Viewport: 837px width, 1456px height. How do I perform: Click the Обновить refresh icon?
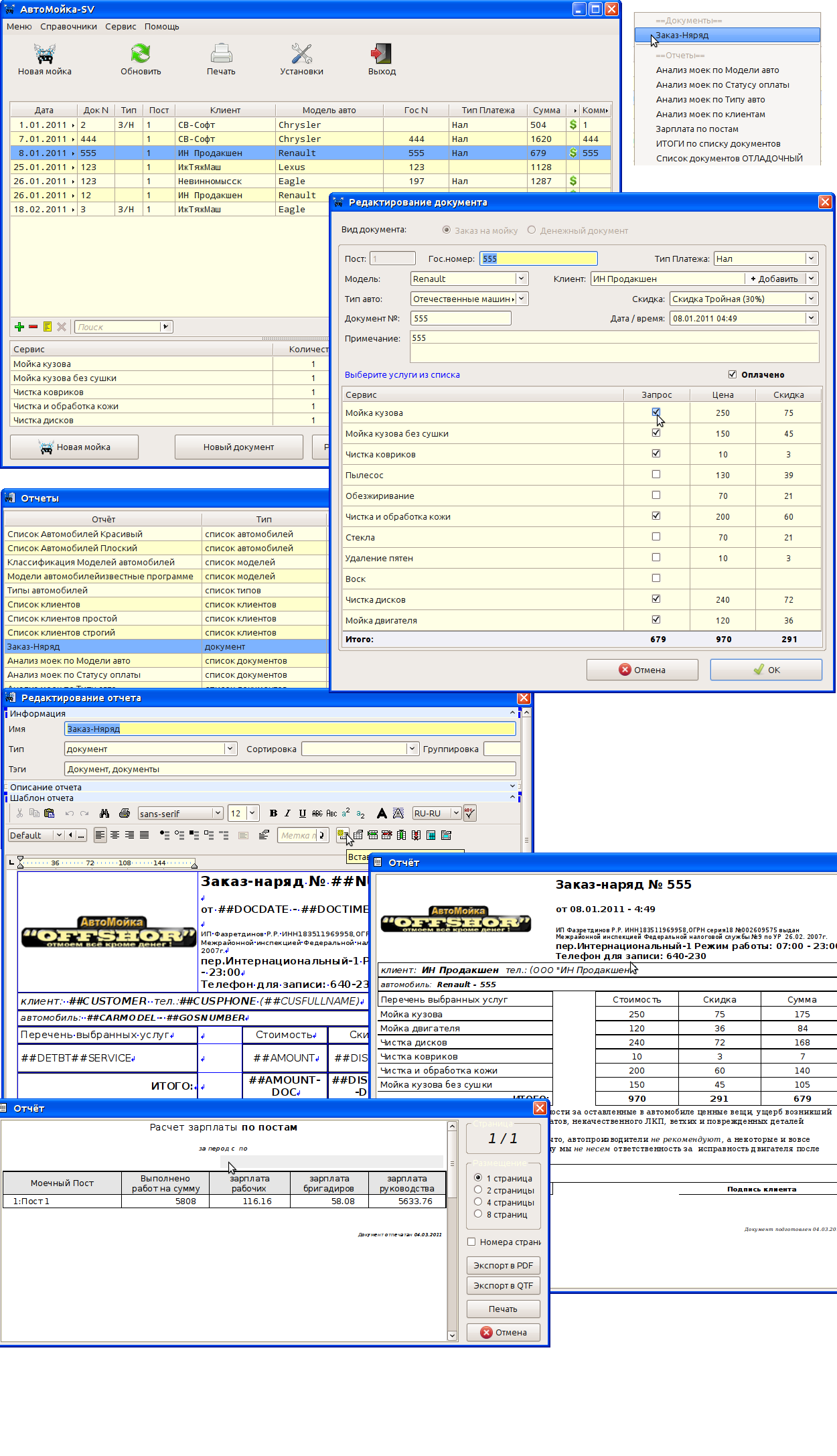(141, 54)
